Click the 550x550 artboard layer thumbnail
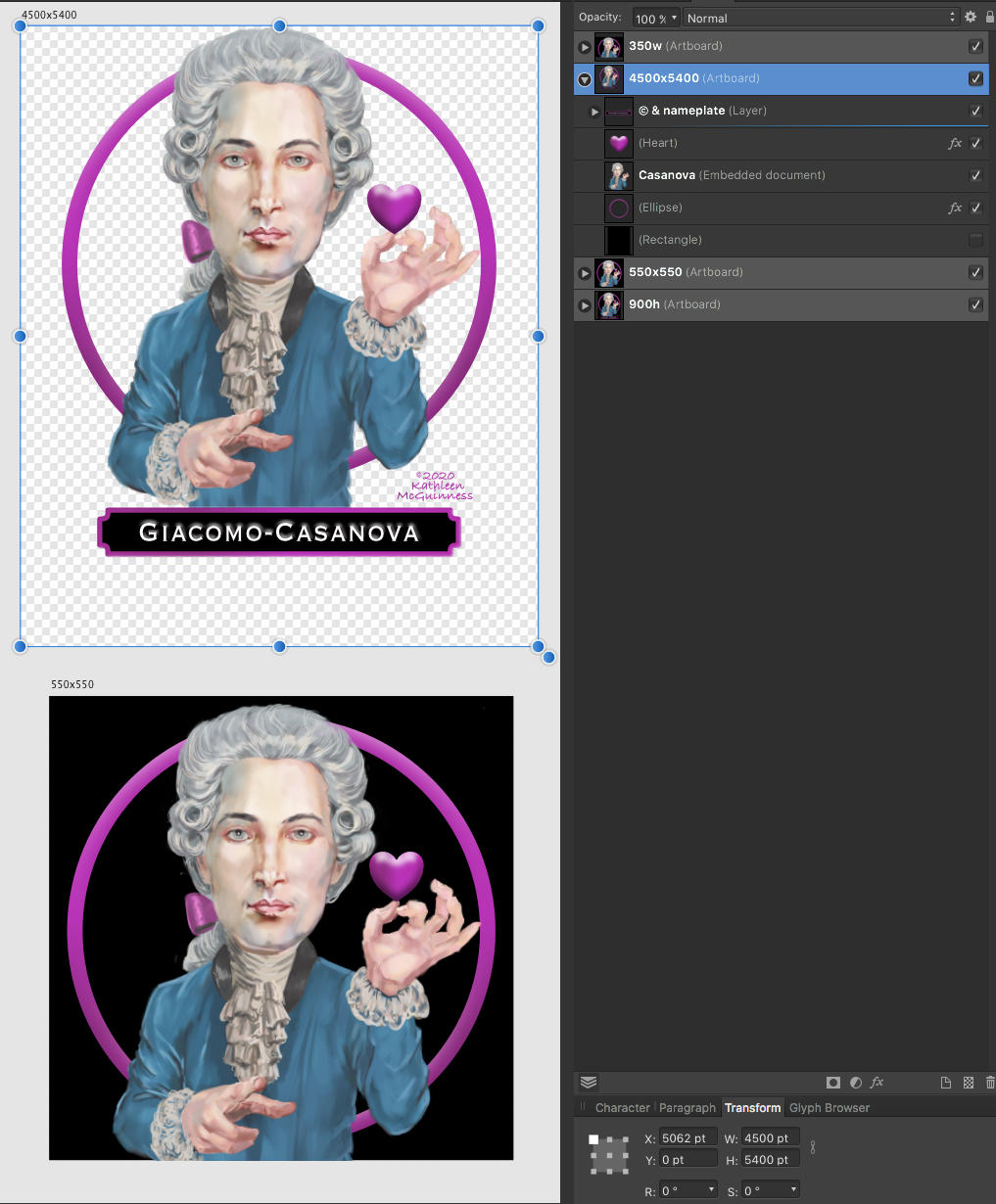 [x=609, y=272]
